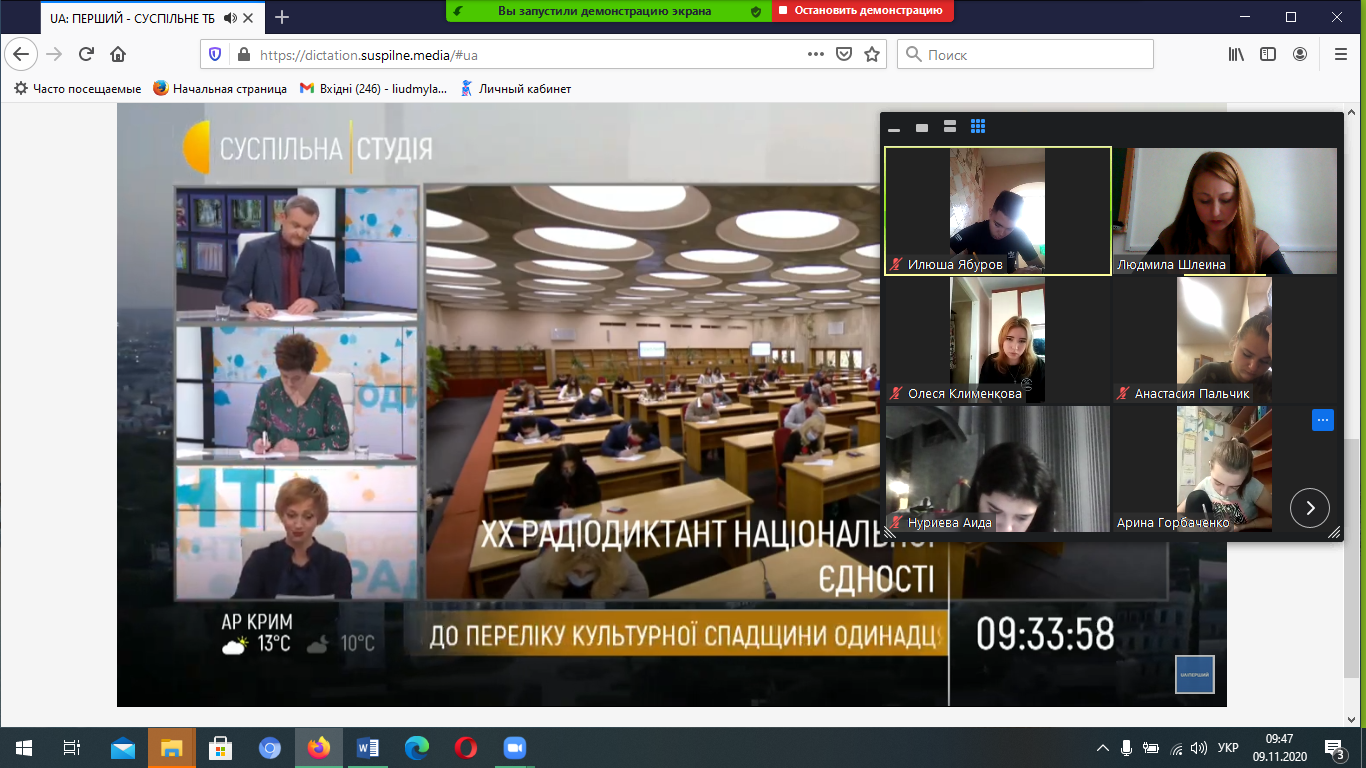
Task: Switch to Word on the taskbar
Action: point(368,748)
